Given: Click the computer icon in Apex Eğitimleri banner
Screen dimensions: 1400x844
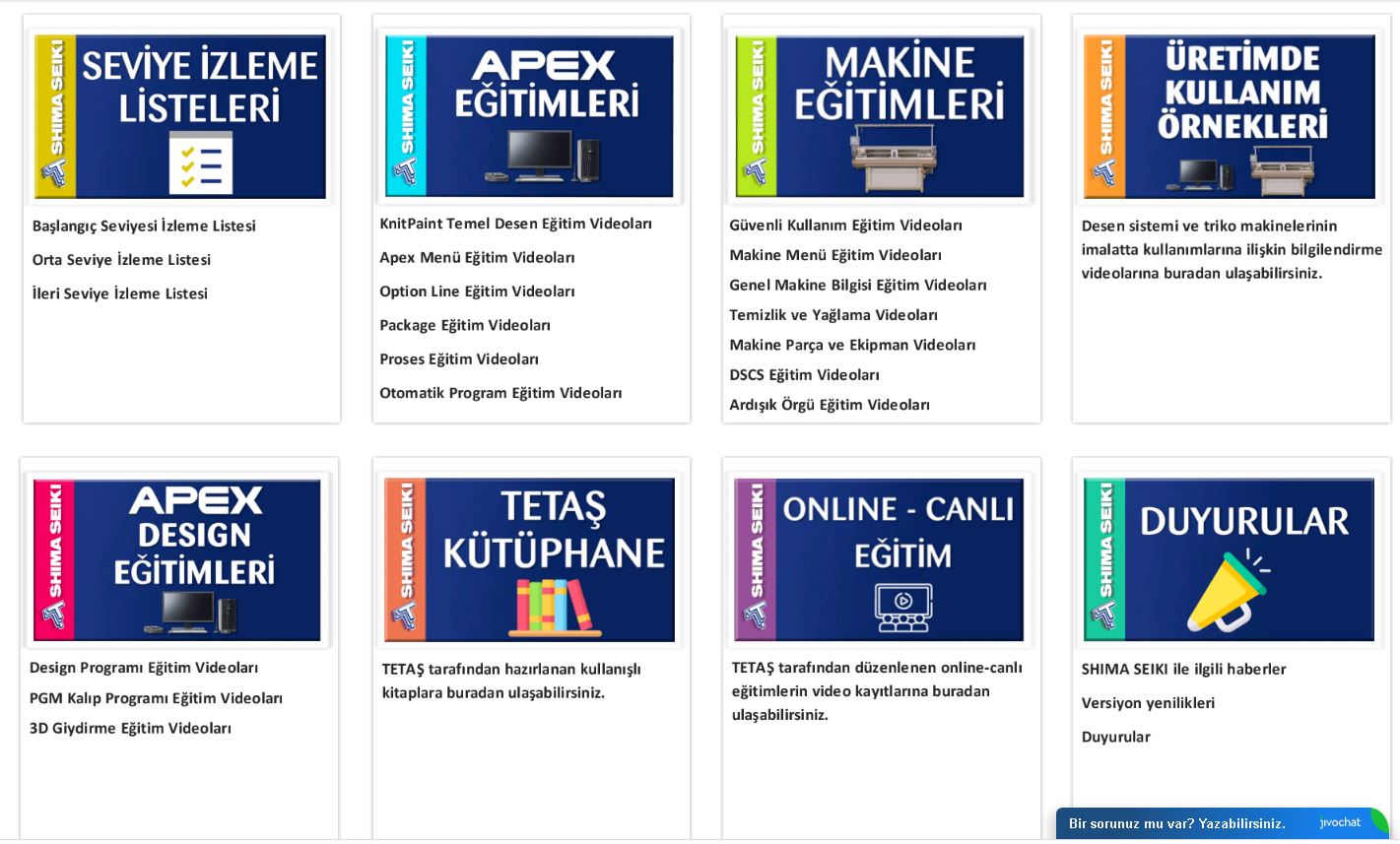Looking at the screenshot, I should pos(543,157).
